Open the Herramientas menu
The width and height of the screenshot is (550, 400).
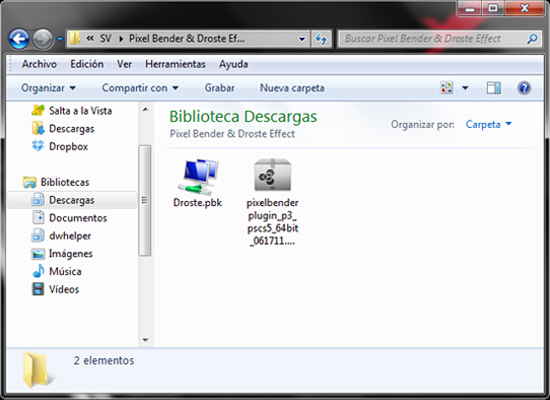tap(175, 64)
